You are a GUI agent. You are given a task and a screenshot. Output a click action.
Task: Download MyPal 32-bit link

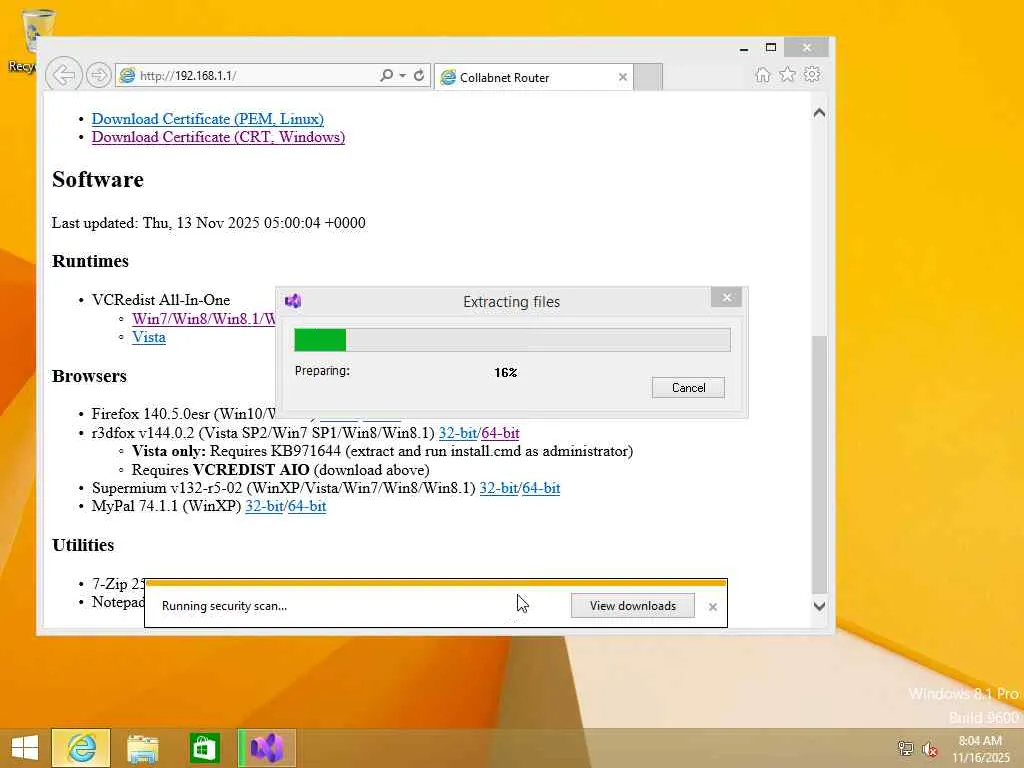click(x=264, y=506)
